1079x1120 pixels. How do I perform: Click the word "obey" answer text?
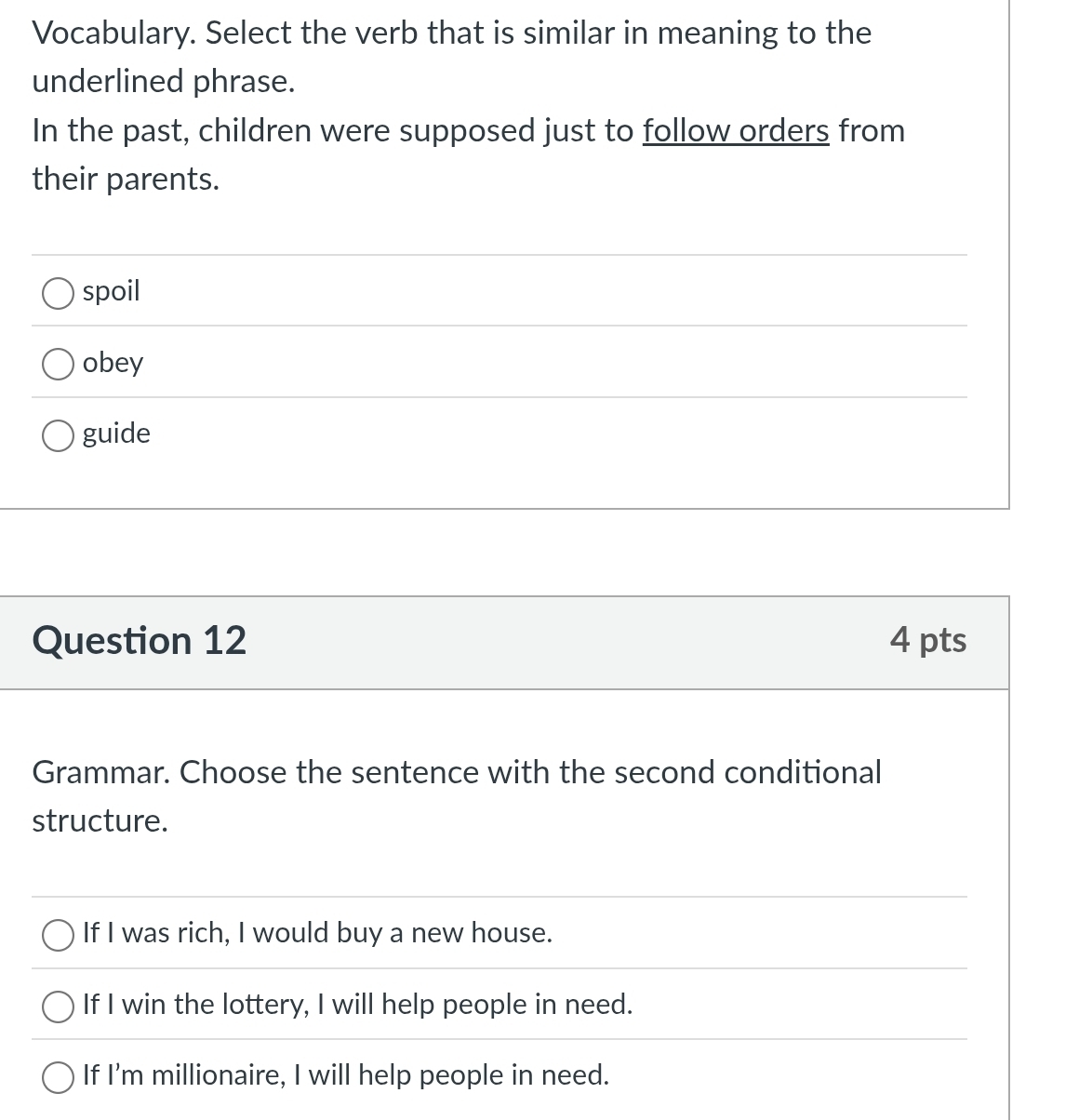[113, 363]
